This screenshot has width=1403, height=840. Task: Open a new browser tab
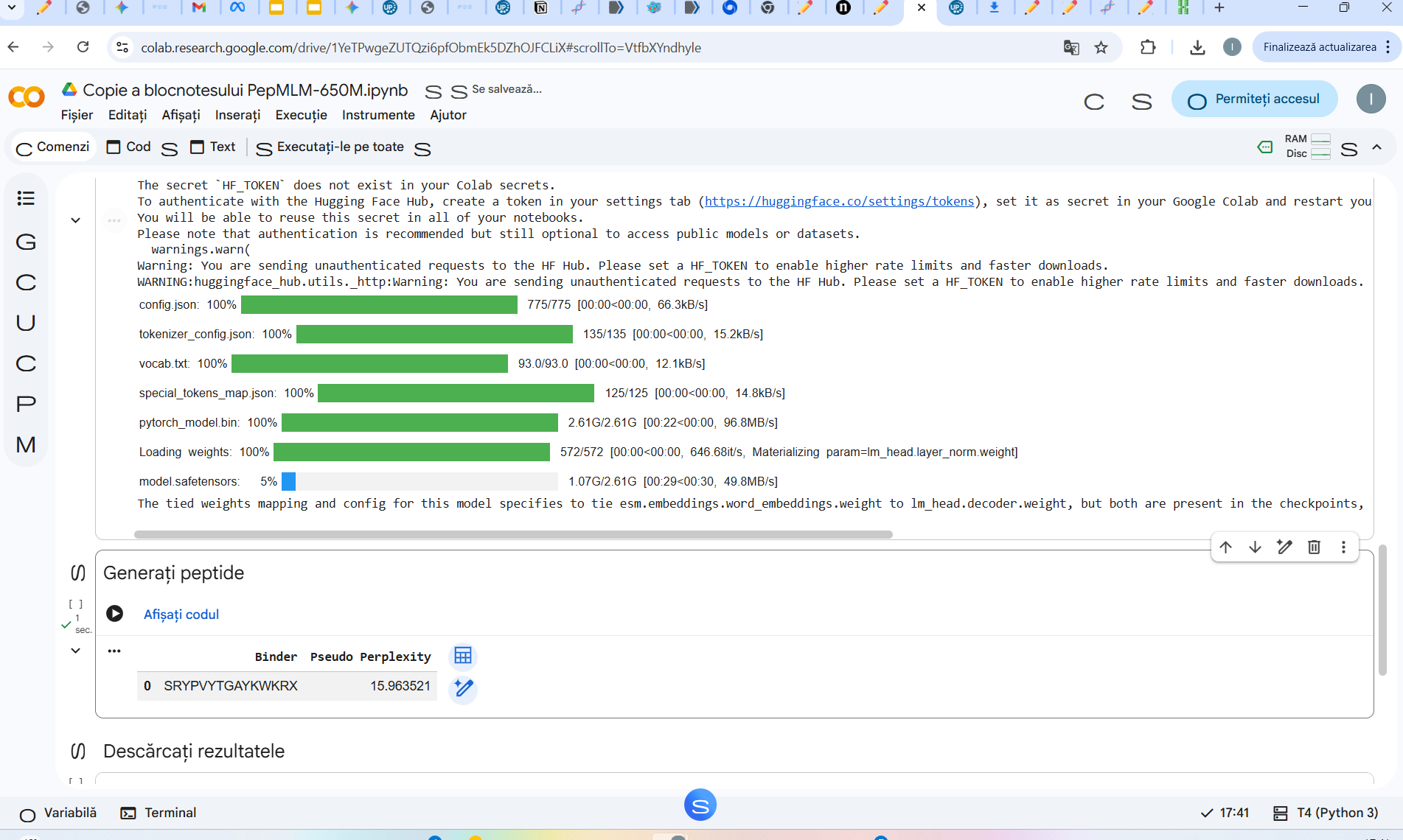pos(1219,7)
